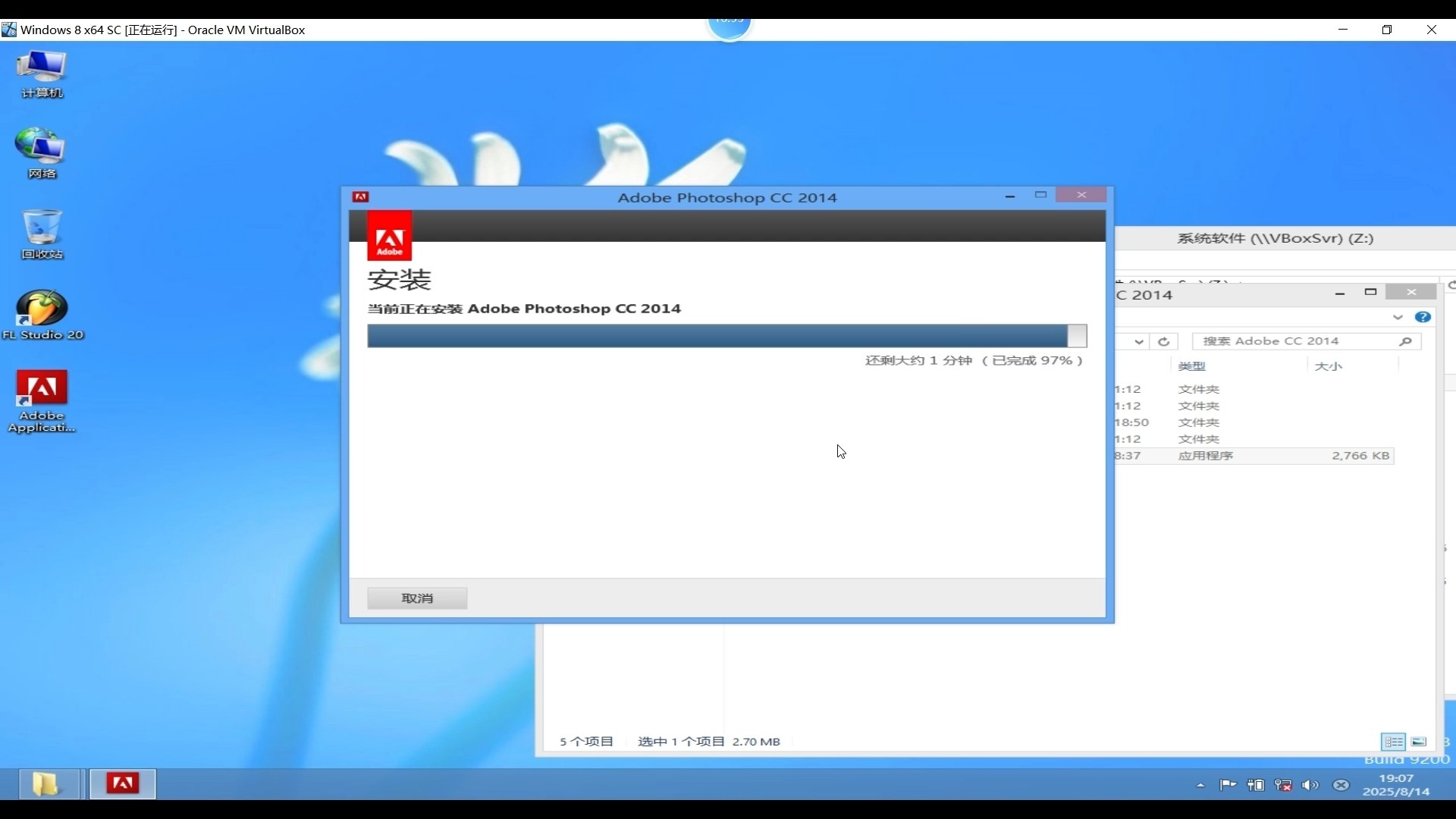Open the 网络 desktop icon

(x=42, y=154)
